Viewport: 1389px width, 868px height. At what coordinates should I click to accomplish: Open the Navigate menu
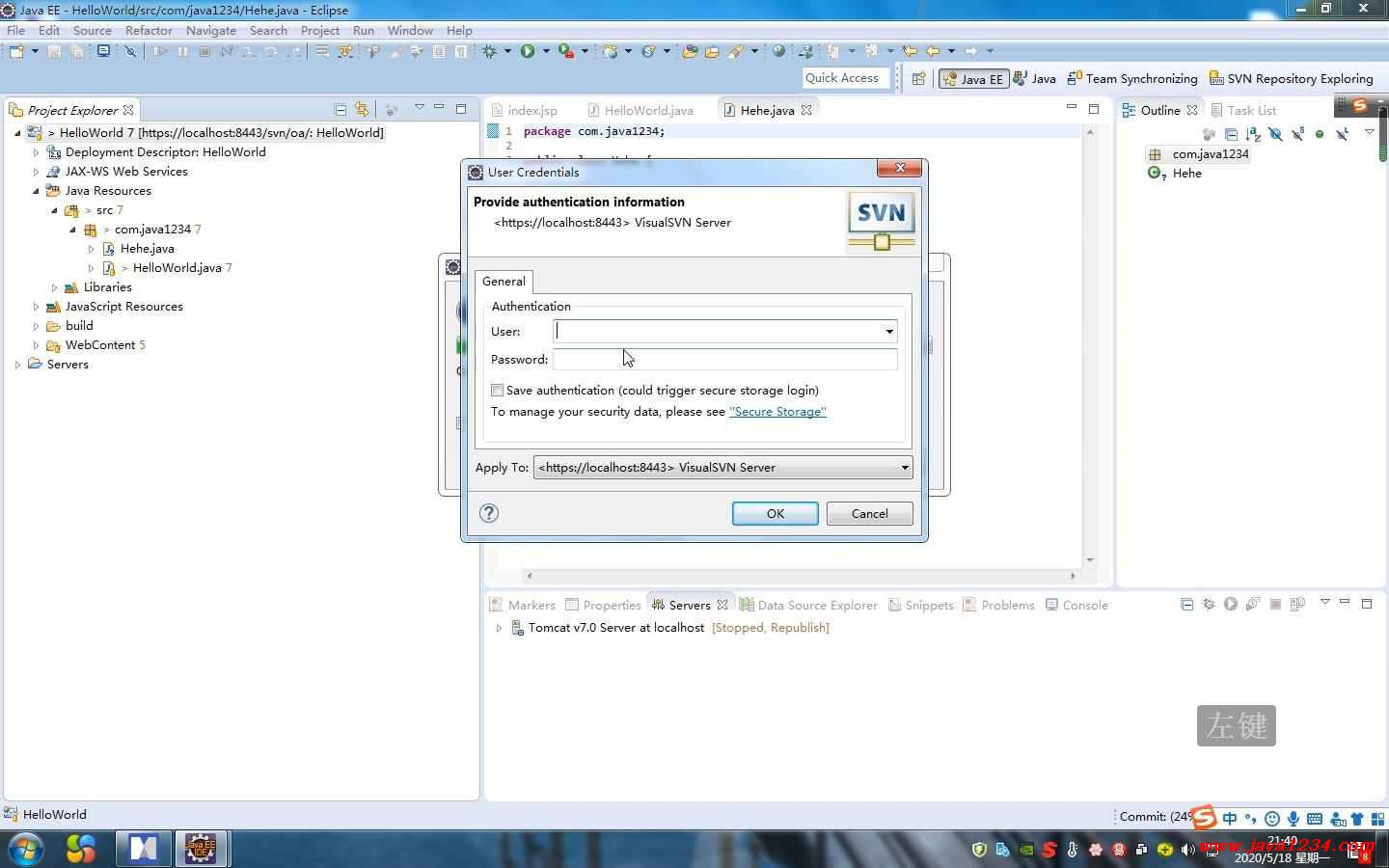click(x=210, y=30)
